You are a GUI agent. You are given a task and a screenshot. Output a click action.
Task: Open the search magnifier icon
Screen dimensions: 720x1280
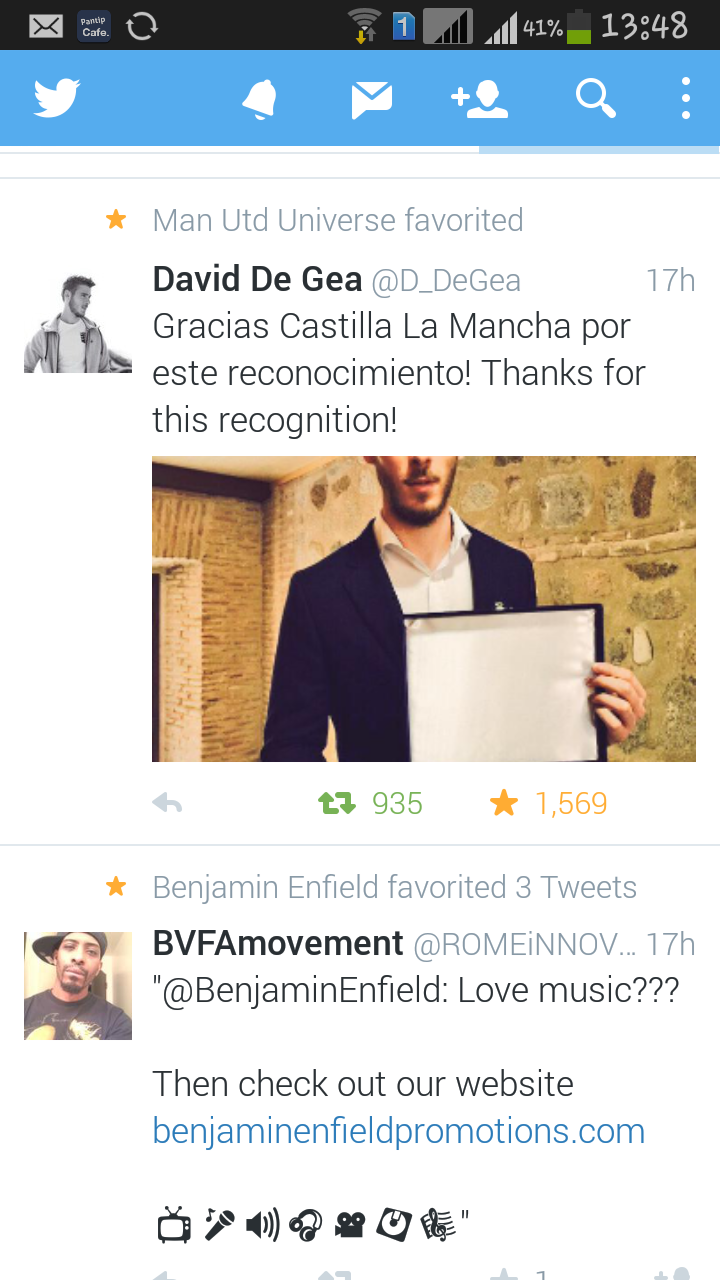click(x=596, y=99)
